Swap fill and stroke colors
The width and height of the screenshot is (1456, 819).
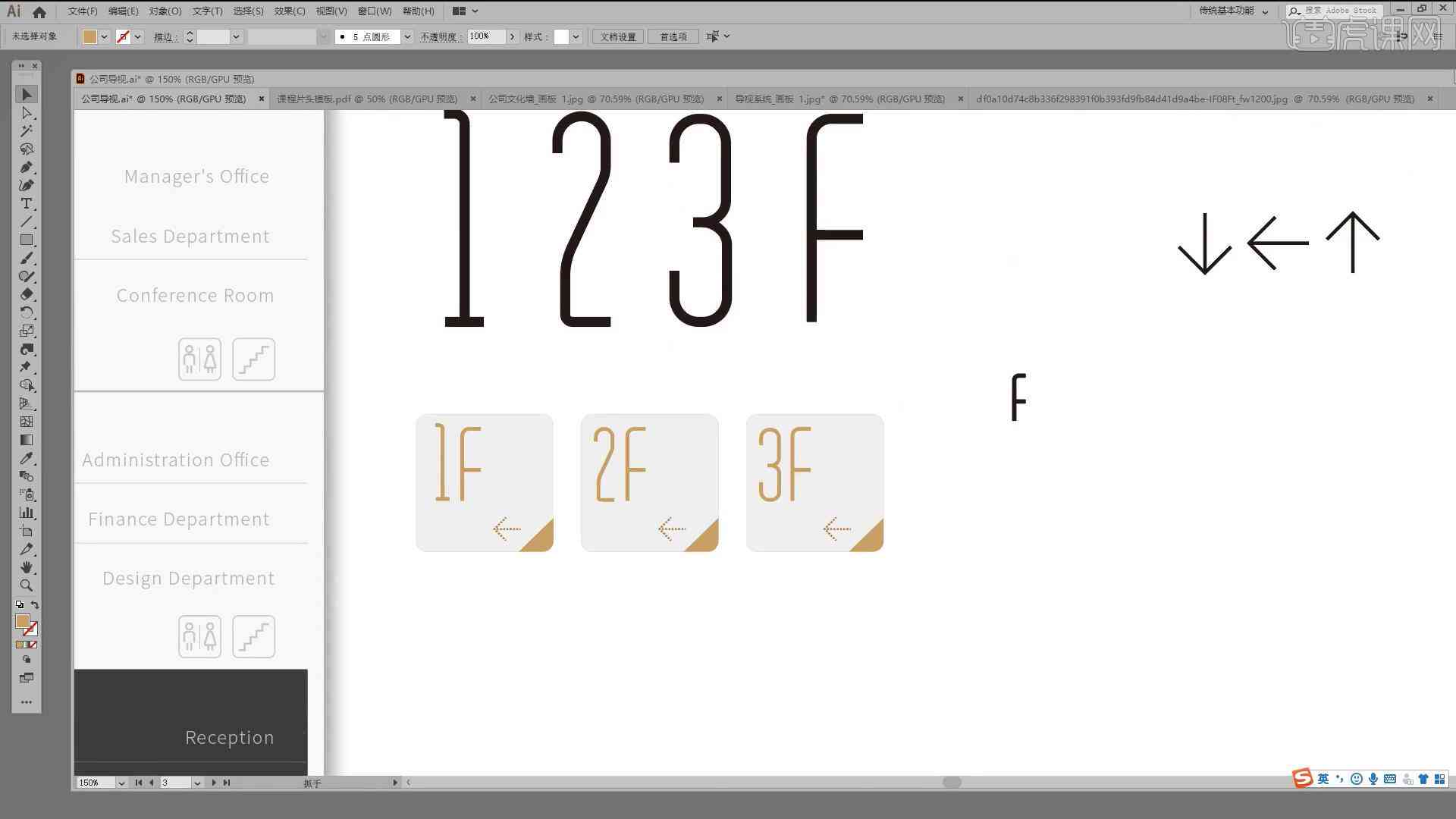coord(35,605)
